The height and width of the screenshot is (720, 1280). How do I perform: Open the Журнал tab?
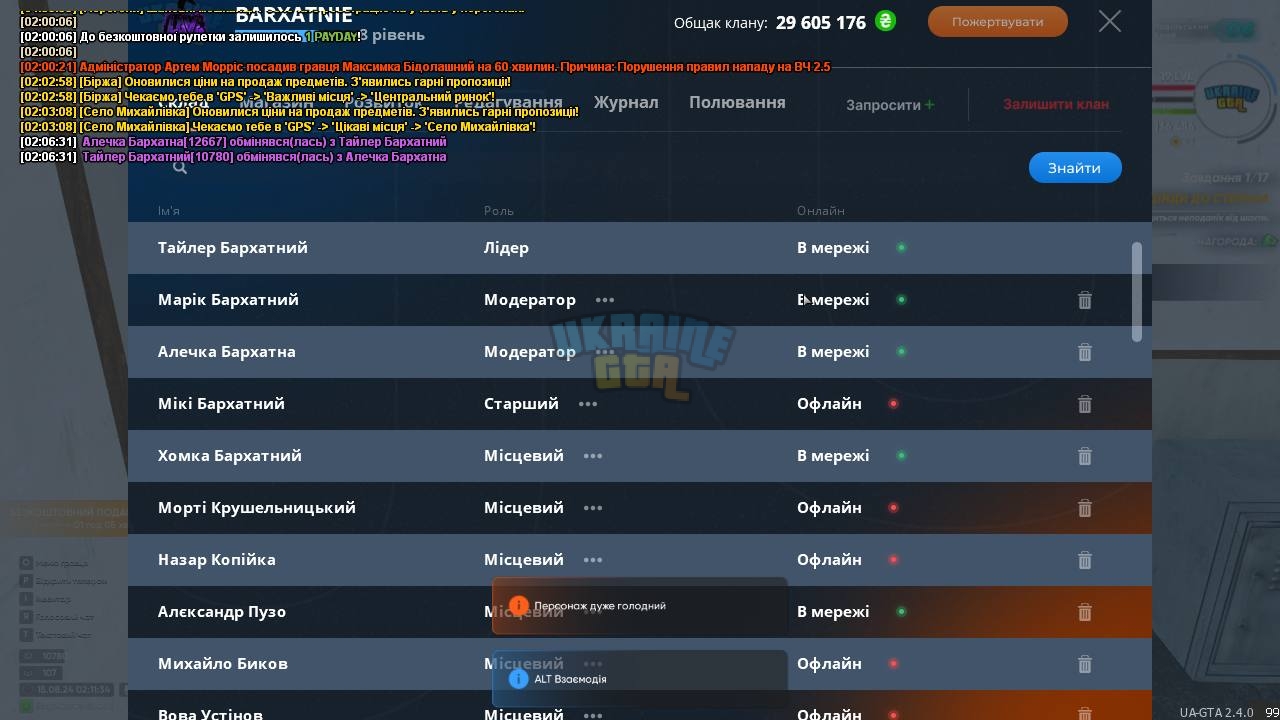pos(626,102)
